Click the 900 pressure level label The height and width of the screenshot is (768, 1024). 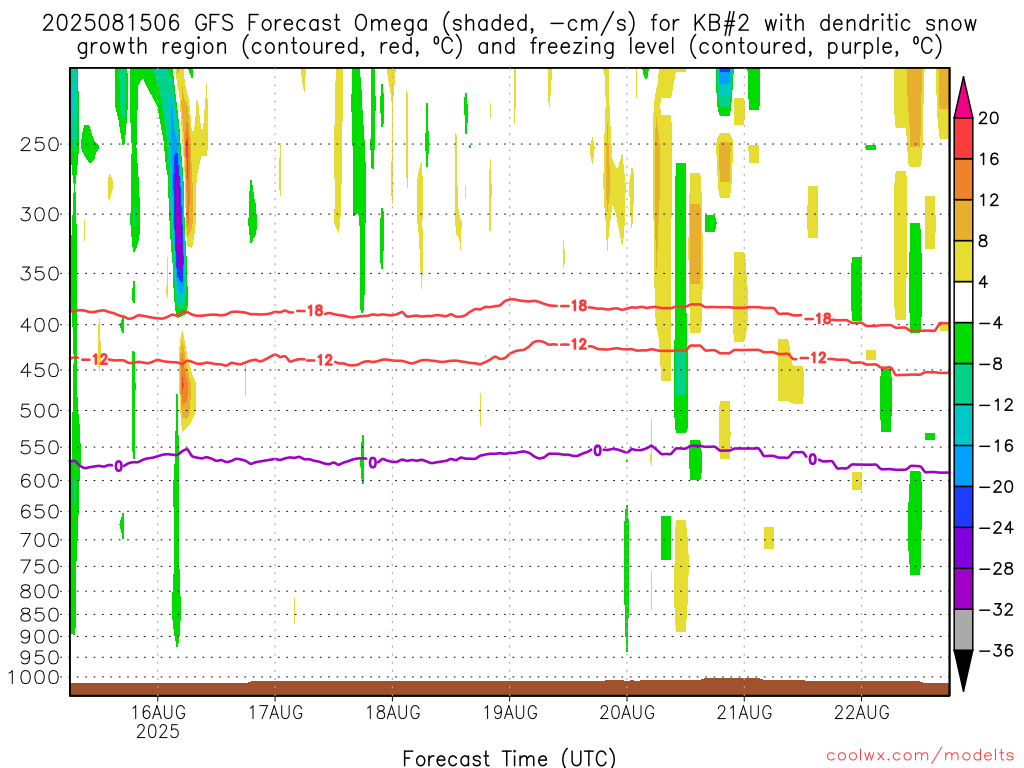click(40, 637)
